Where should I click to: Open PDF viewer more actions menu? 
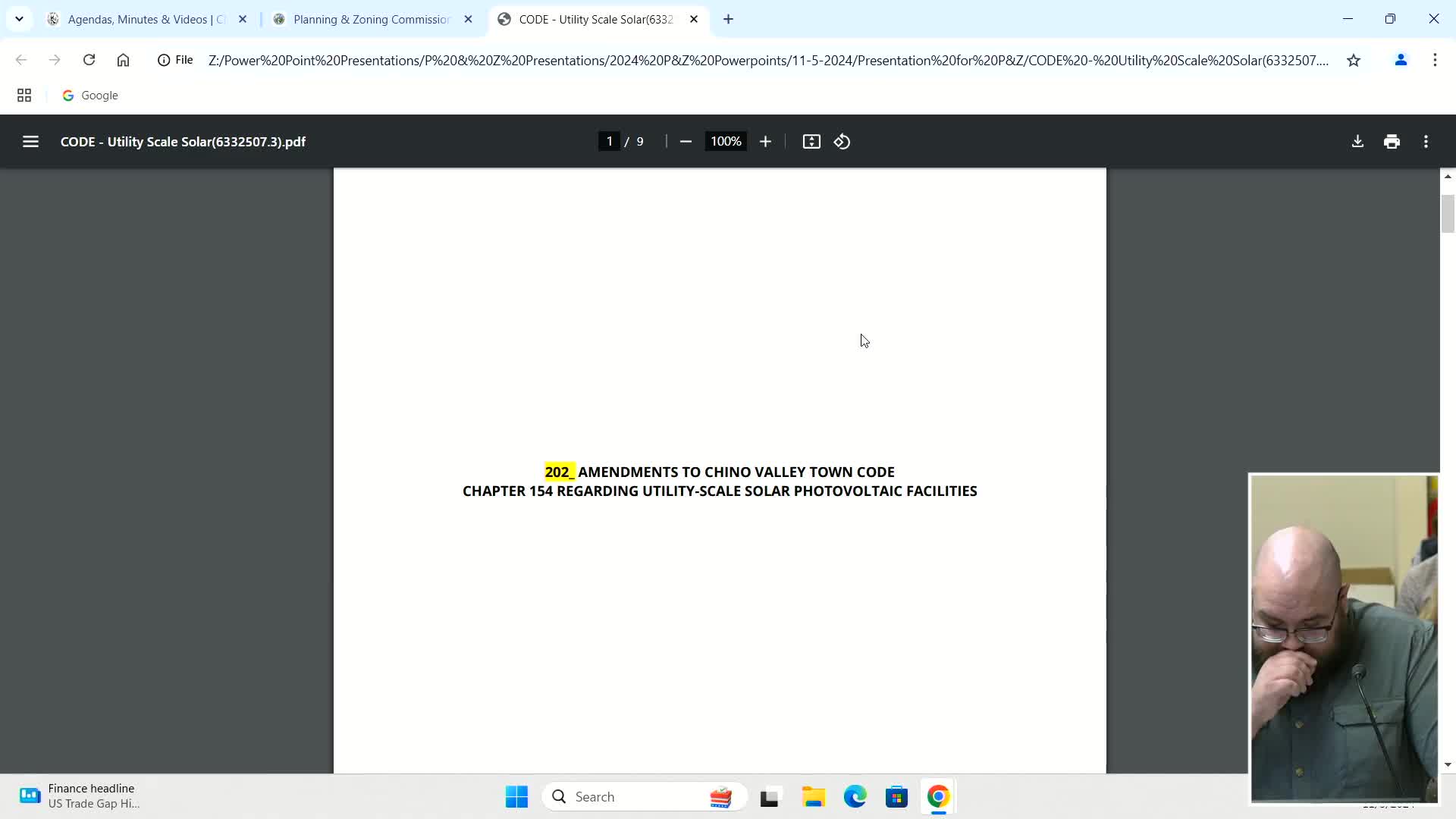click(x=1426, y=142)
